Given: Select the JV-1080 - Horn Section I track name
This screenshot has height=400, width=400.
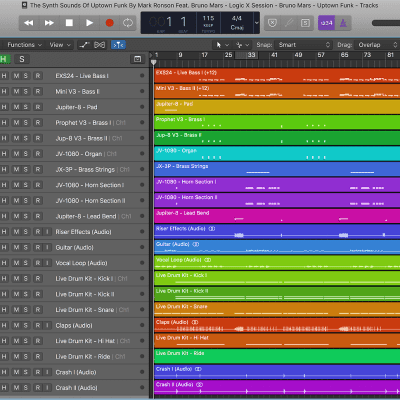Looking at the screenshot, I should coord(90,185).
